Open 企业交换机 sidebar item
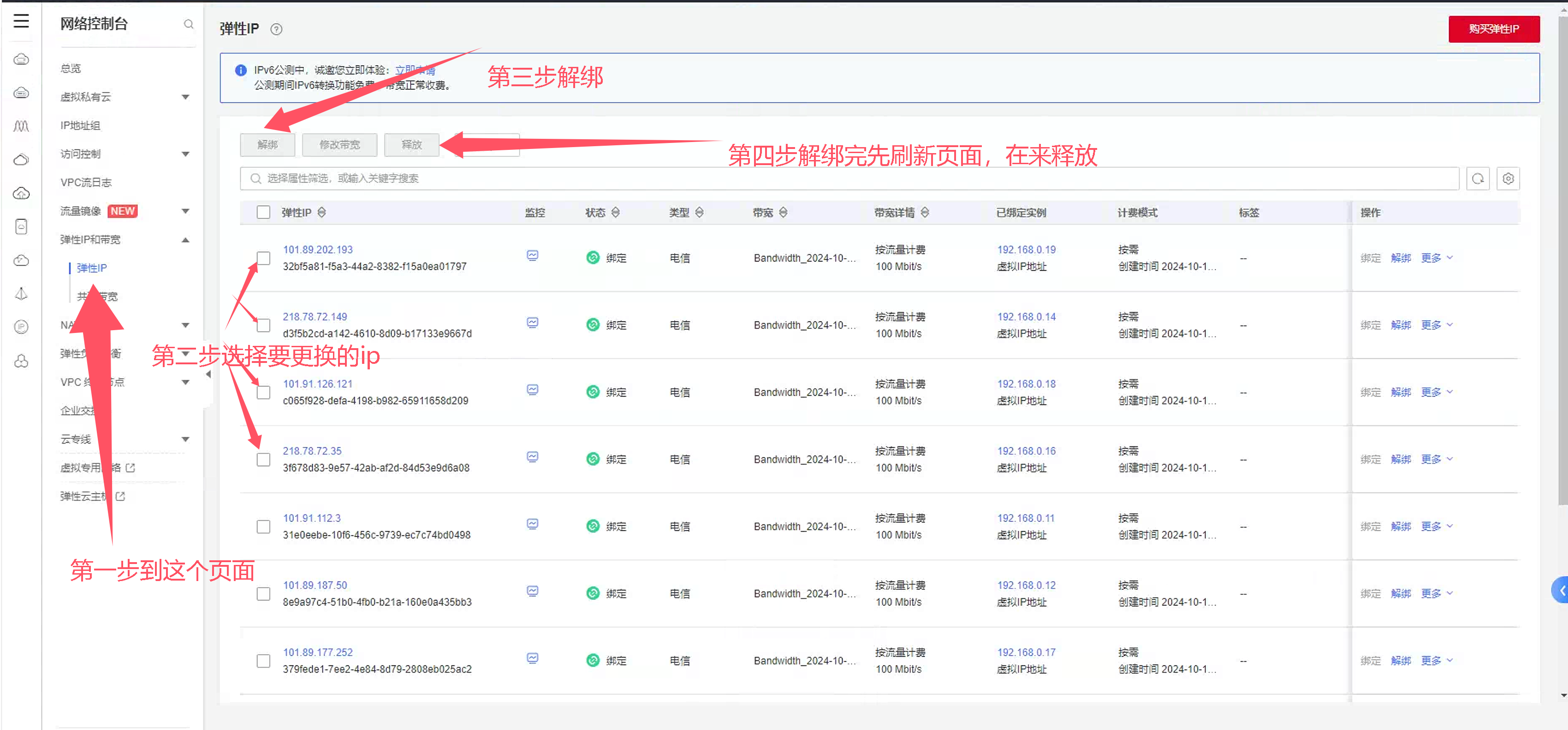This screenshot has height=730, width=1568. (x=85, y=410)
